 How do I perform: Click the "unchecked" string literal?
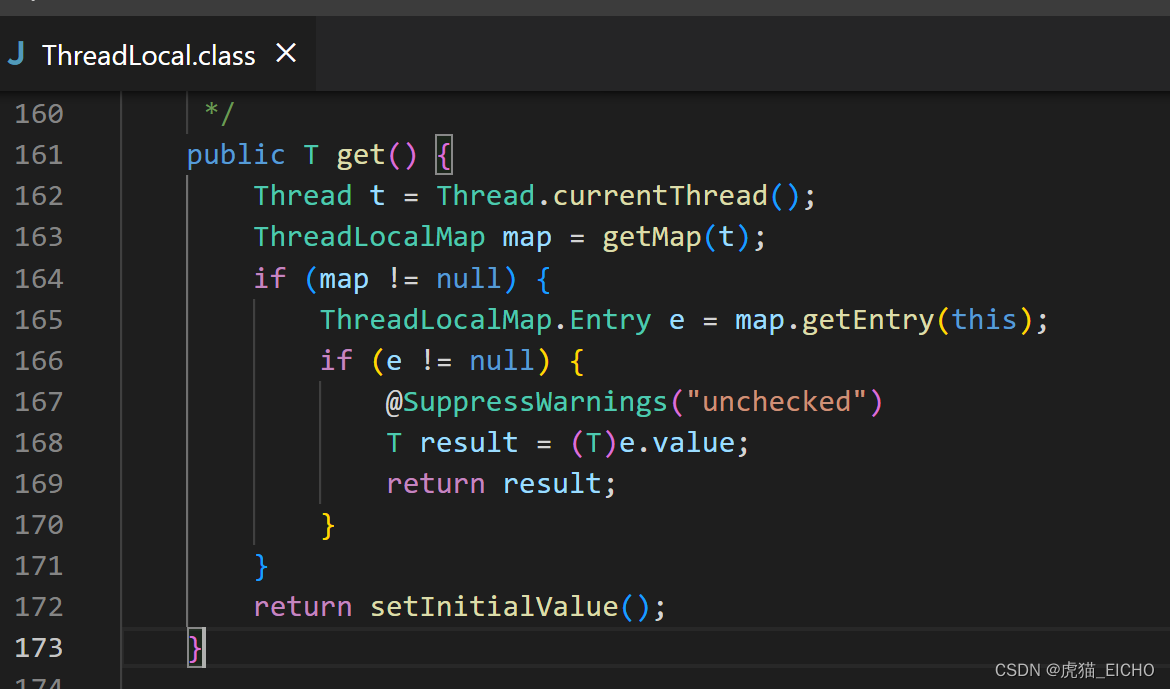pos(776,402)
